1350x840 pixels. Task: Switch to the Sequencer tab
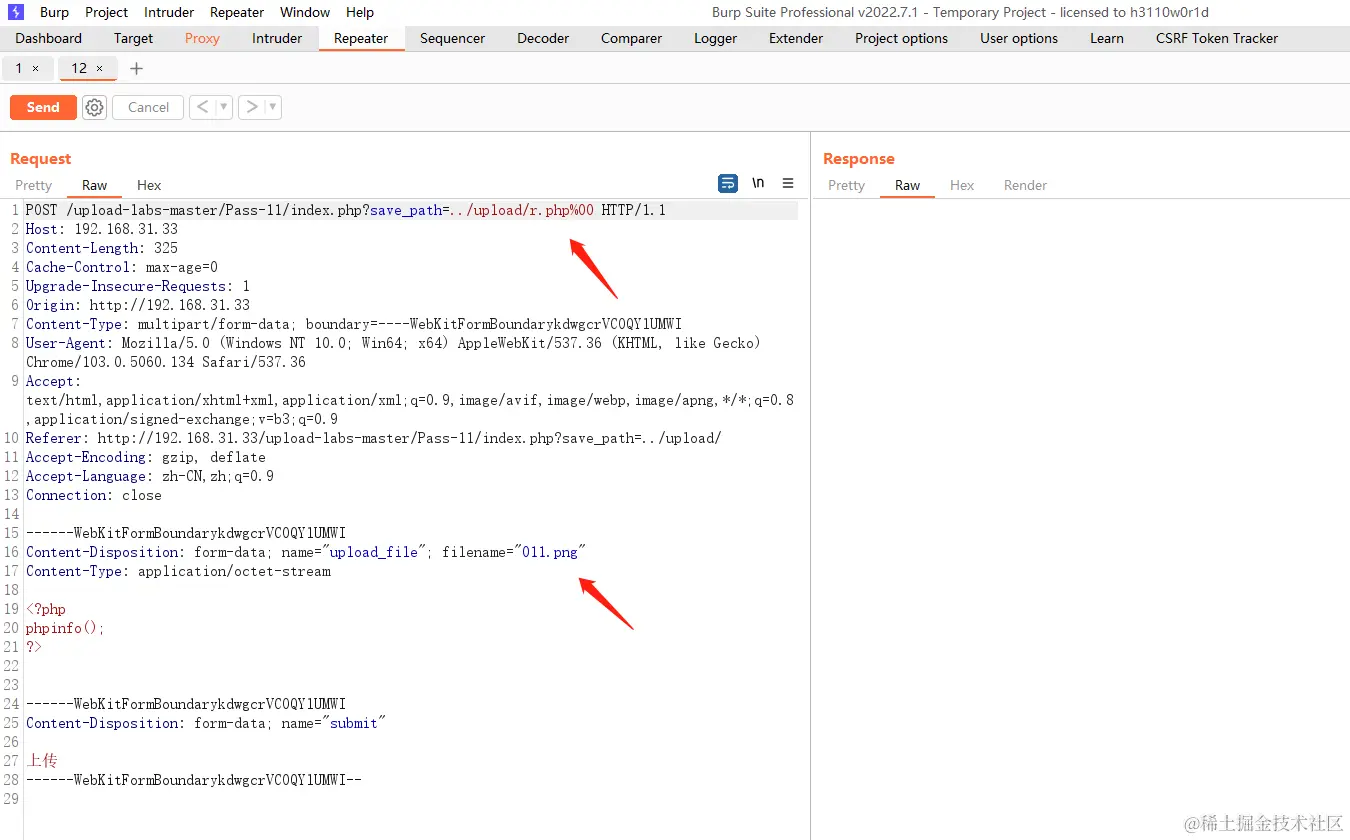(x=452, y=38)
